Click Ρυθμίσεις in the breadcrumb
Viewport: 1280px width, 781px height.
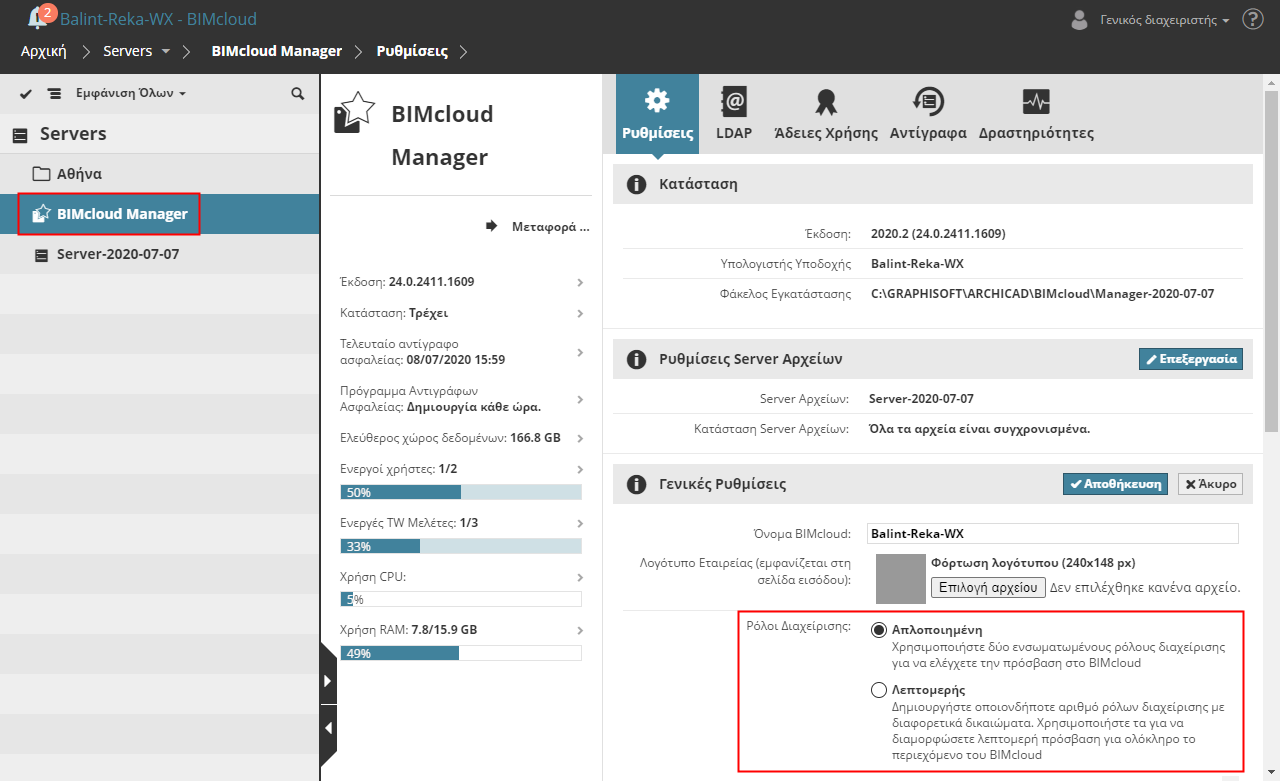pyautogui.click(x=412, y=51)
